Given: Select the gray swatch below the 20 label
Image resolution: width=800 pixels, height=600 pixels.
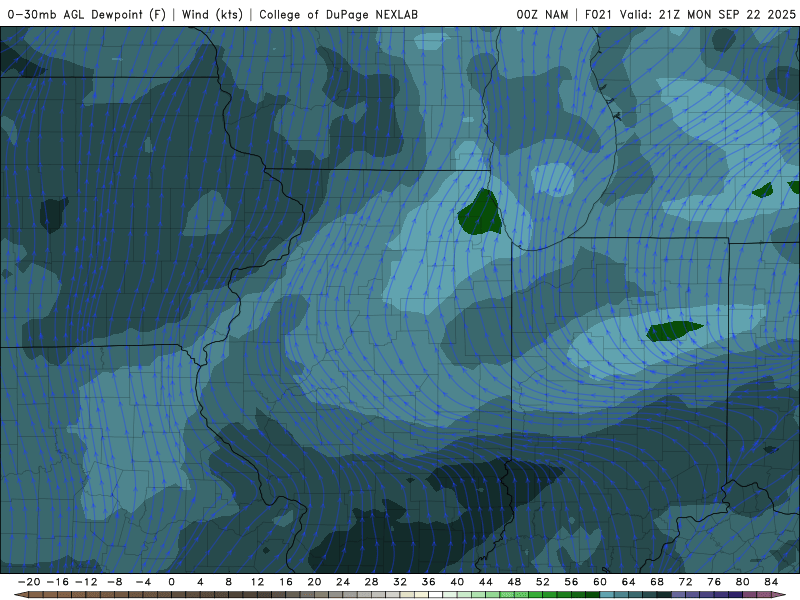Looking at the screenshot, I should coord(321,595).
